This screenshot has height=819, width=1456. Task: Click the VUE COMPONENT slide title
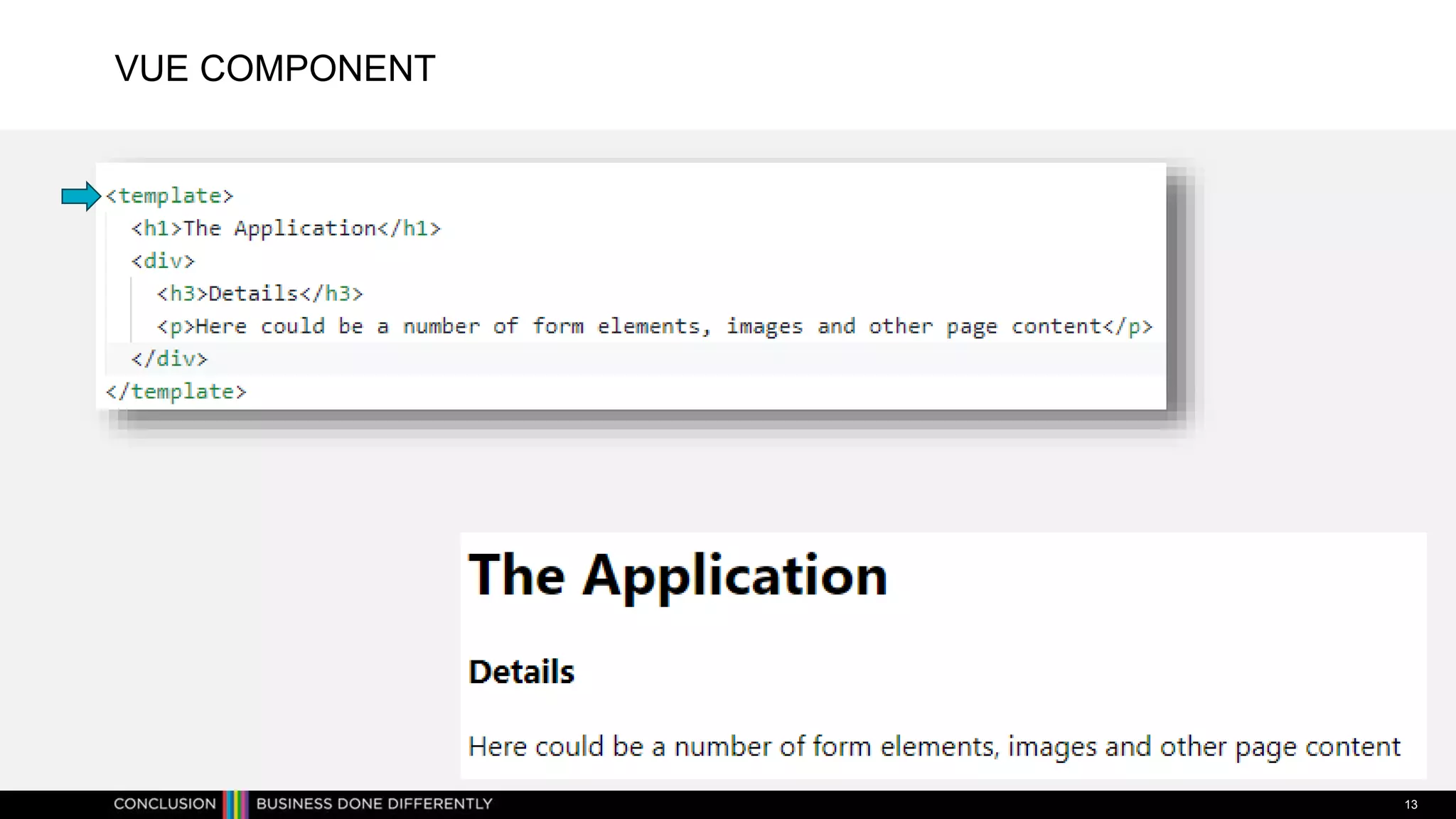point(274,69)
